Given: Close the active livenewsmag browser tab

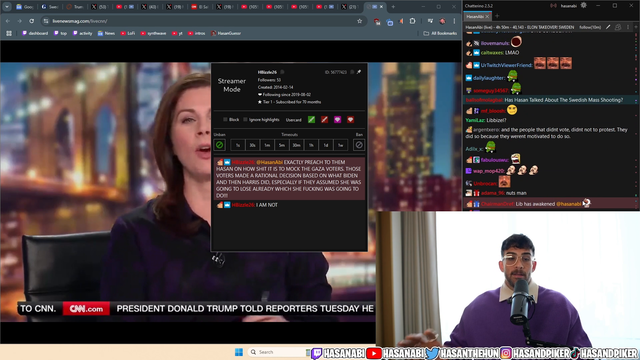Looking at the screenshot, I should click(x=382, y=7).
